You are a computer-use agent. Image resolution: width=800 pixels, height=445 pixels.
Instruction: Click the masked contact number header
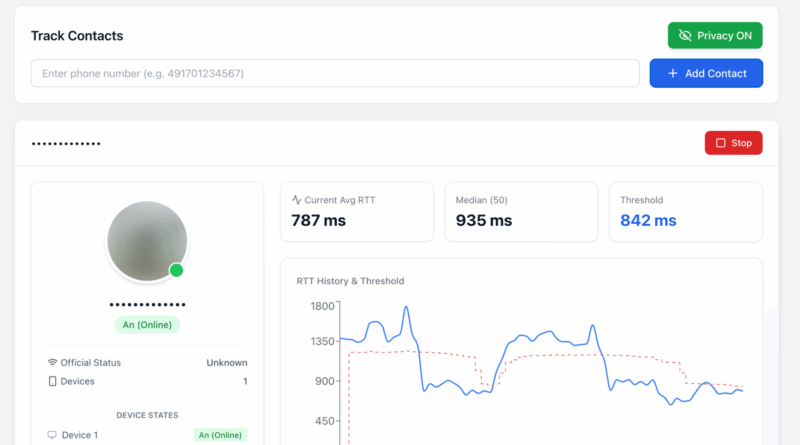[x=66, y=143]
